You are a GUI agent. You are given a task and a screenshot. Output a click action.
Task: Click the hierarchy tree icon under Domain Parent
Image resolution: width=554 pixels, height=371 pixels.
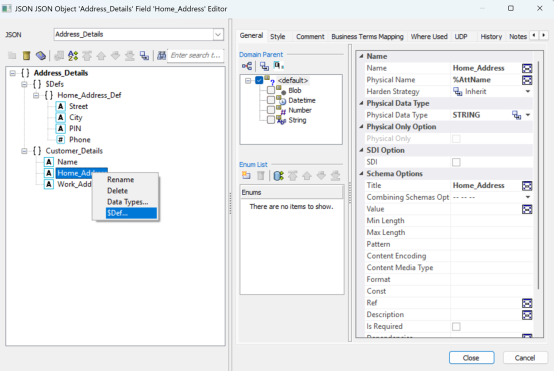[247, 66]
